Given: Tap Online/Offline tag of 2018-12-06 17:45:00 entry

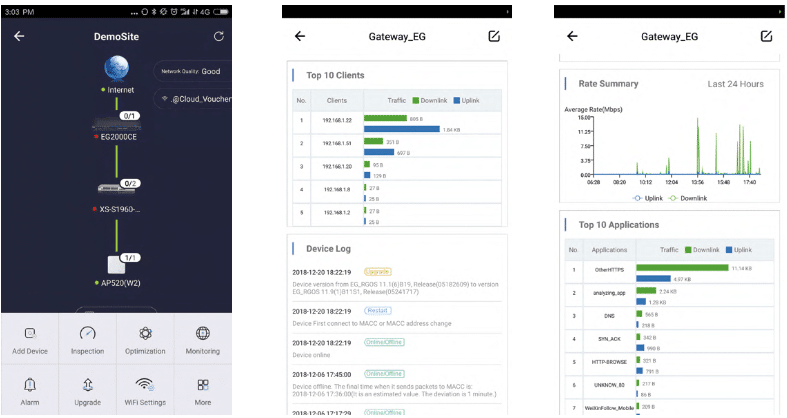Looking at the screenshot, I should (x=384, y=374).
